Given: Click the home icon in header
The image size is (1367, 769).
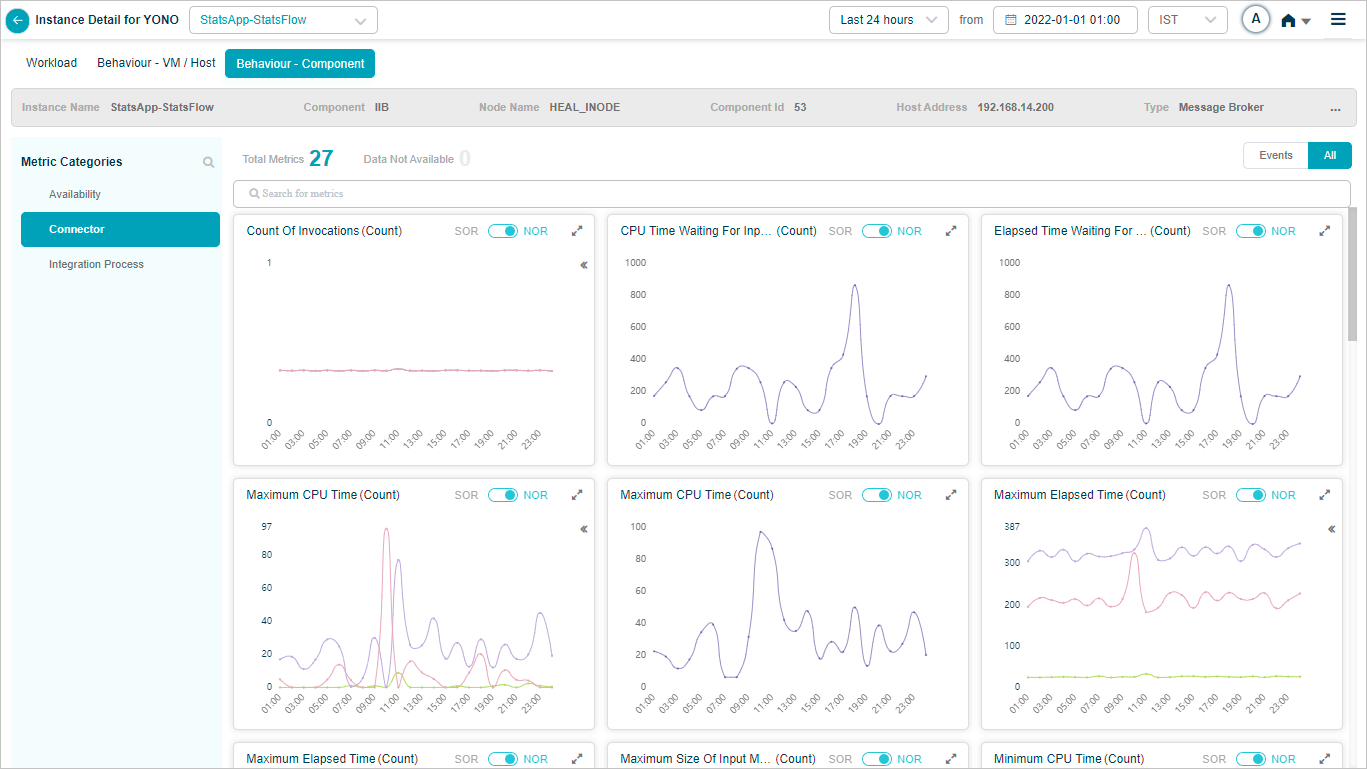Looking at the screenshot, I should pos(1288,20).
